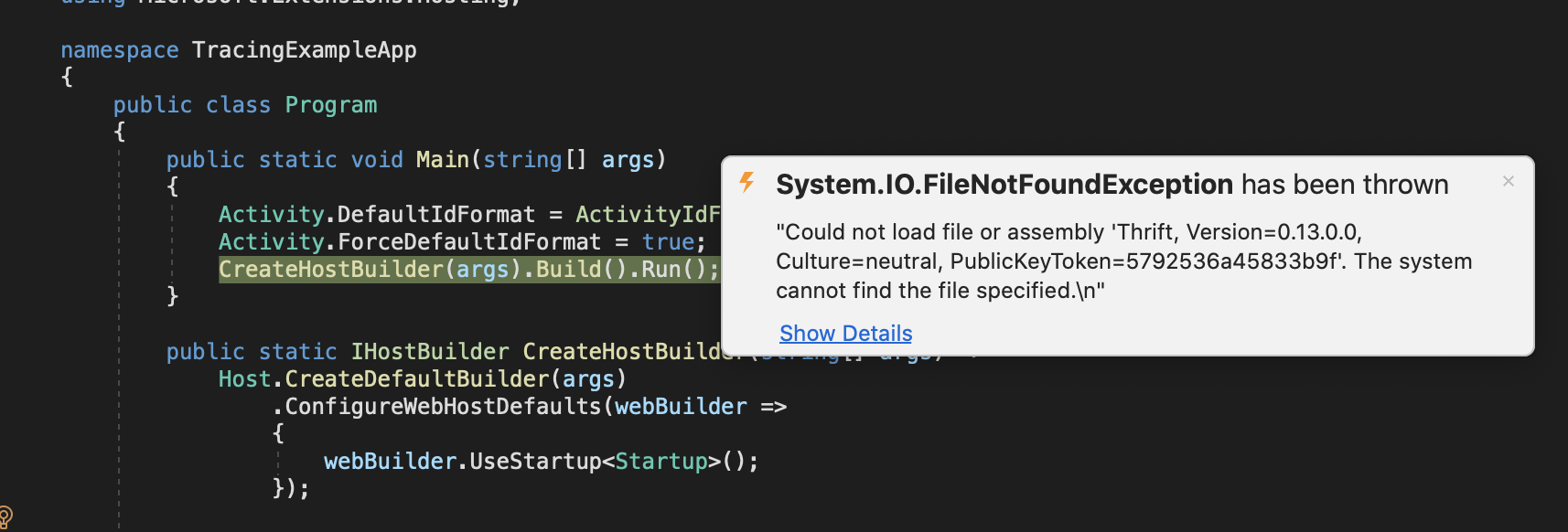1568x532 pixels.
Task: Click 'string[] args' parameter in Main
Action: pyautogui.click(x=569, y=160)
